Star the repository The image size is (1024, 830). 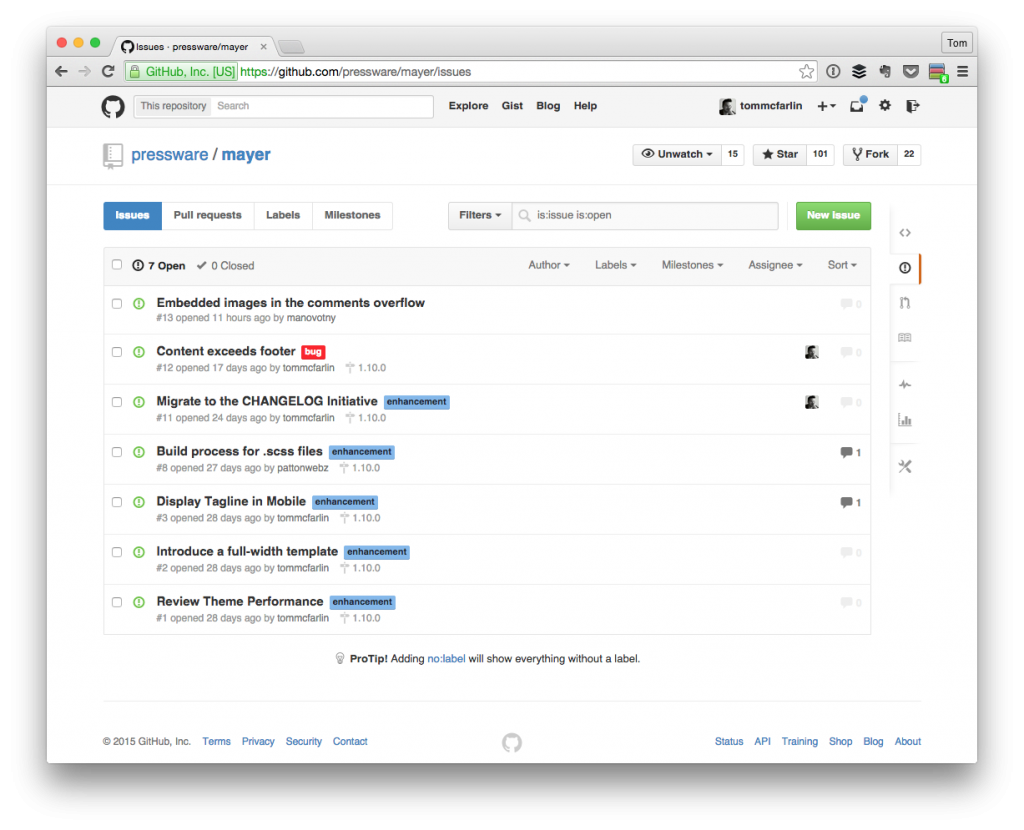coord(780,154)
